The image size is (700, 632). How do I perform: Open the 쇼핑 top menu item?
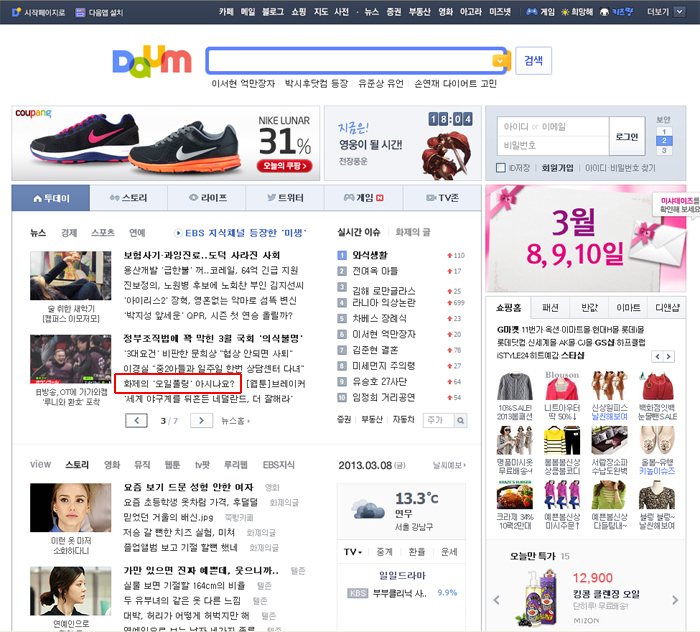pos(299,12)
